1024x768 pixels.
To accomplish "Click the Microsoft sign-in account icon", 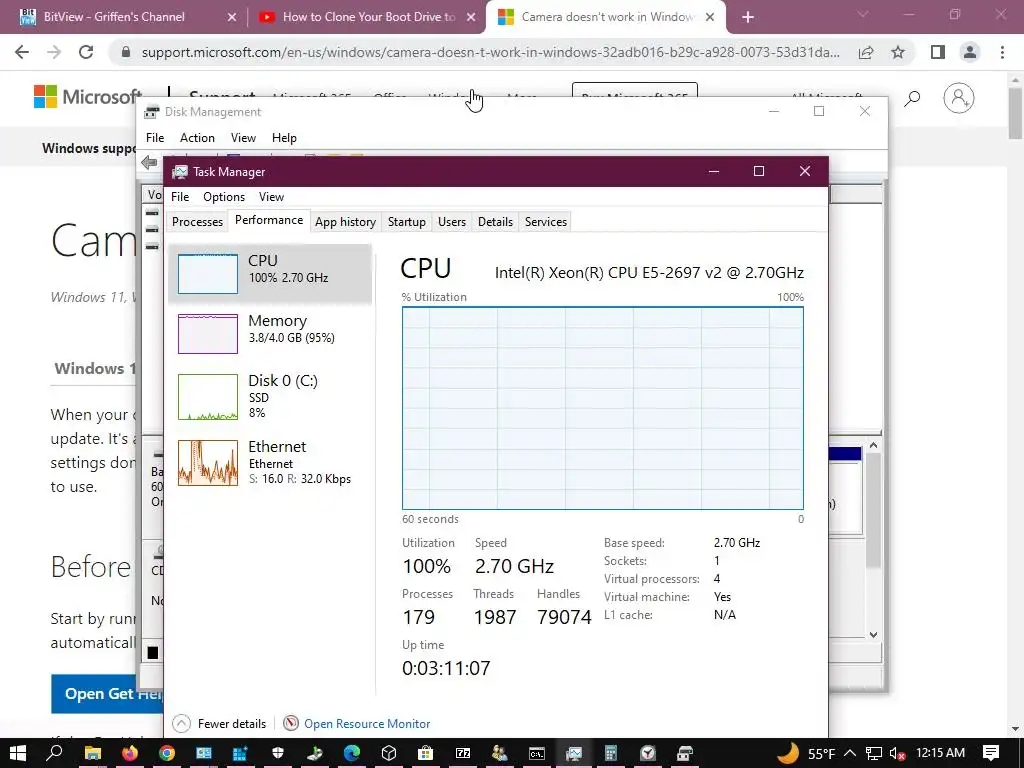I will click(x=959, y=98).
